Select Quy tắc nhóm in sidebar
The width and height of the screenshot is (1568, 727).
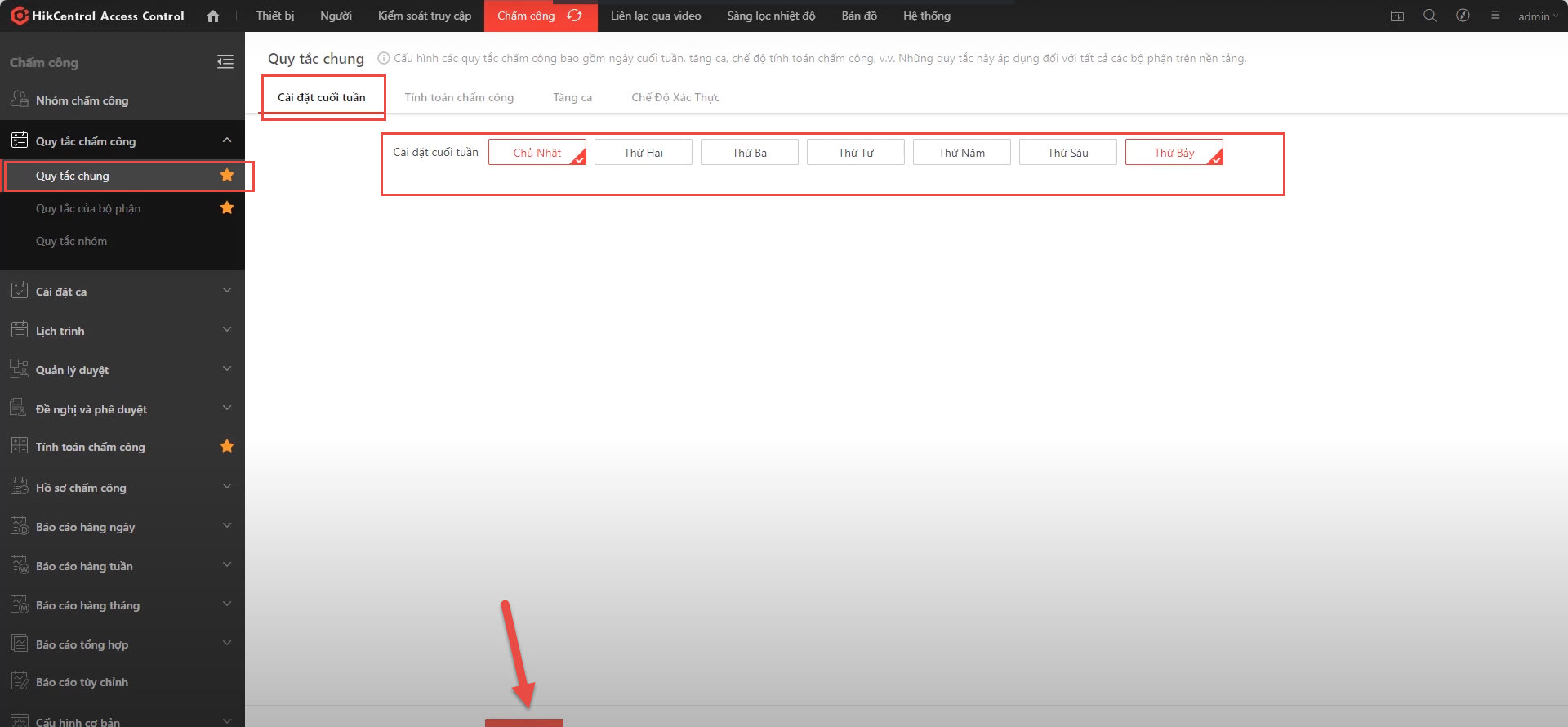coord(71,241)
